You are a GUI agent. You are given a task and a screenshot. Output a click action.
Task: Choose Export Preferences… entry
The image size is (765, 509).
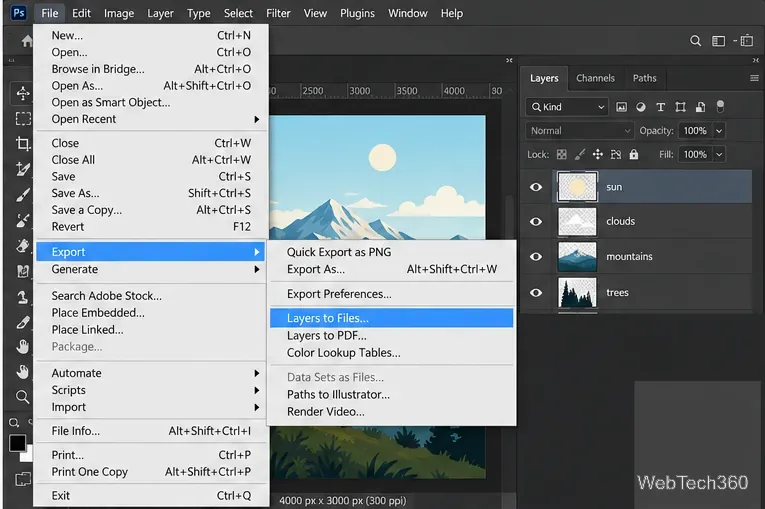pyautogui.click(x=391, y=294)
